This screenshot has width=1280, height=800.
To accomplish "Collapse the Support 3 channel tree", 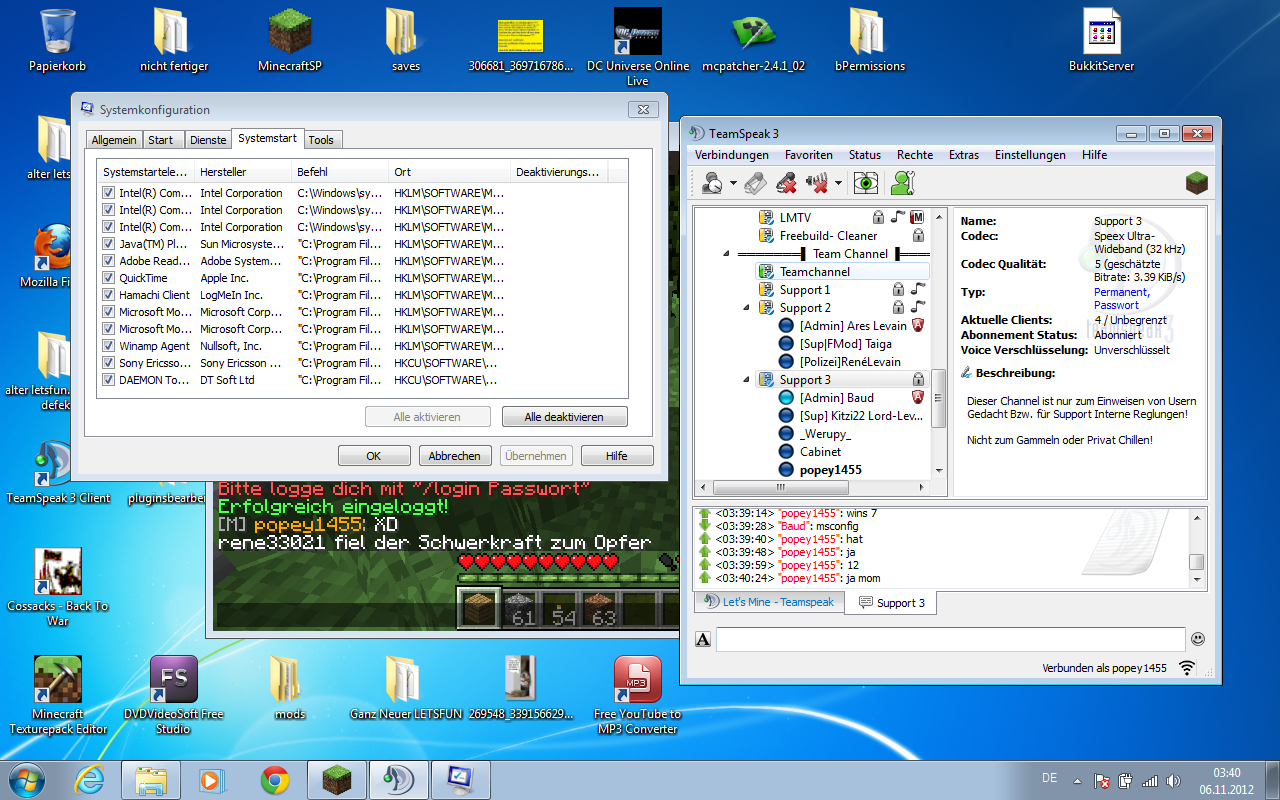I will pos(747,380).
